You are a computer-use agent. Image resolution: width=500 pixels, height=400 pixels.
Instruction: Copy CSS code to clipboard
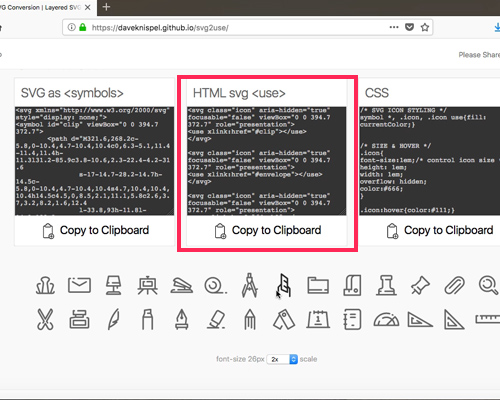(440, 230)
